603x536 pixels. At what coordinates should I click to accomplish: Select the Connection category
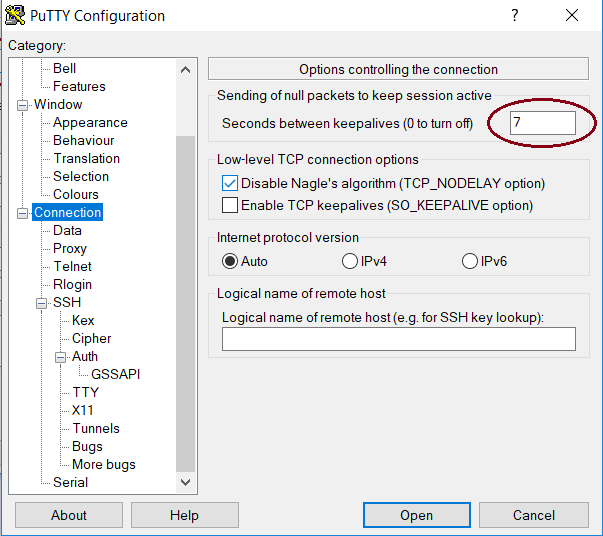[67, 212]
